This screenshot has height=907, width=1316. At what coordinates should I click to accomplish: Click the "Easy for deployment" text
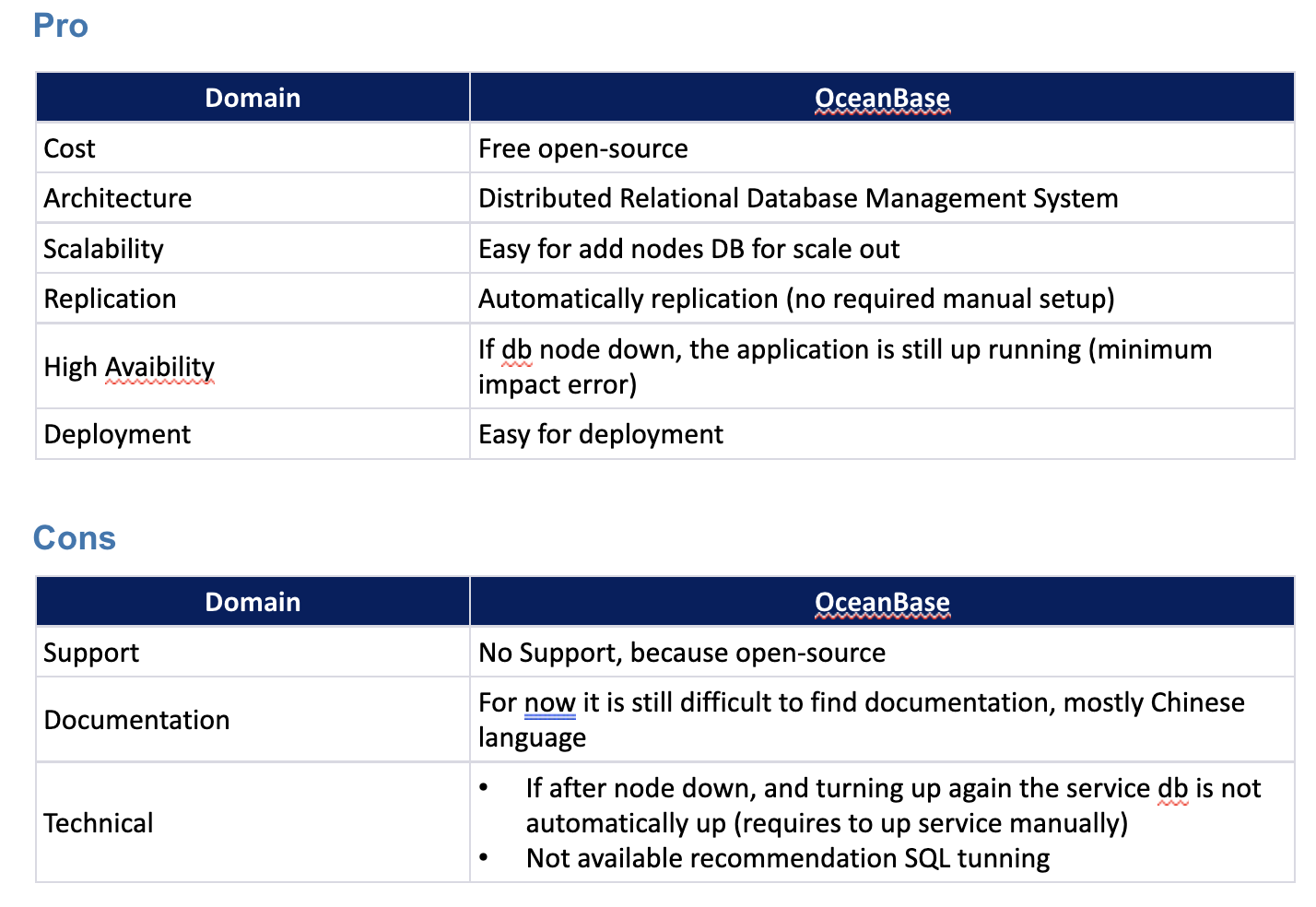tap(599, 433)
